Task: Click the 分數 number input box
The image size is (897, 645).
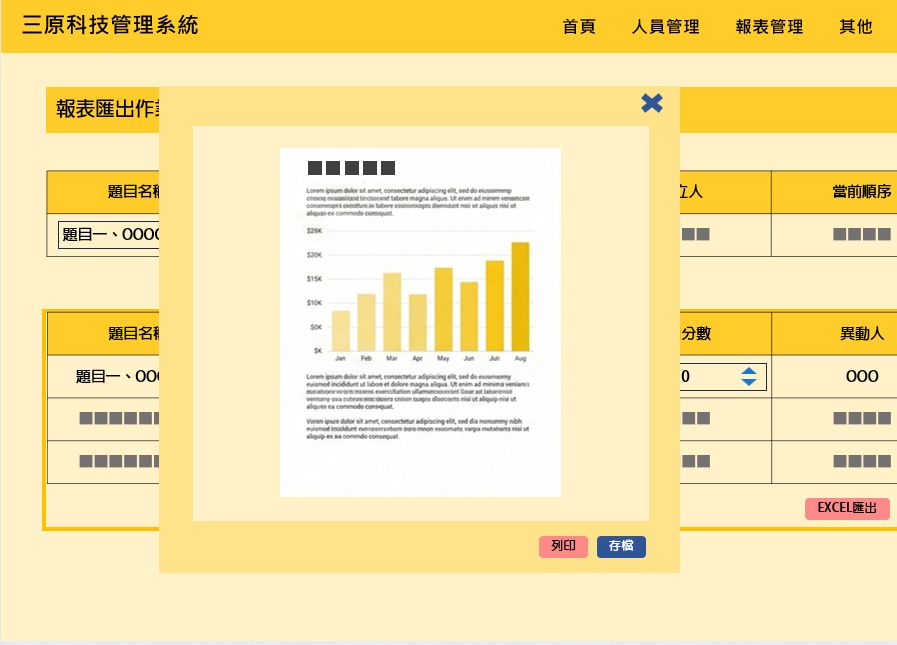Action: click(710, 377)
